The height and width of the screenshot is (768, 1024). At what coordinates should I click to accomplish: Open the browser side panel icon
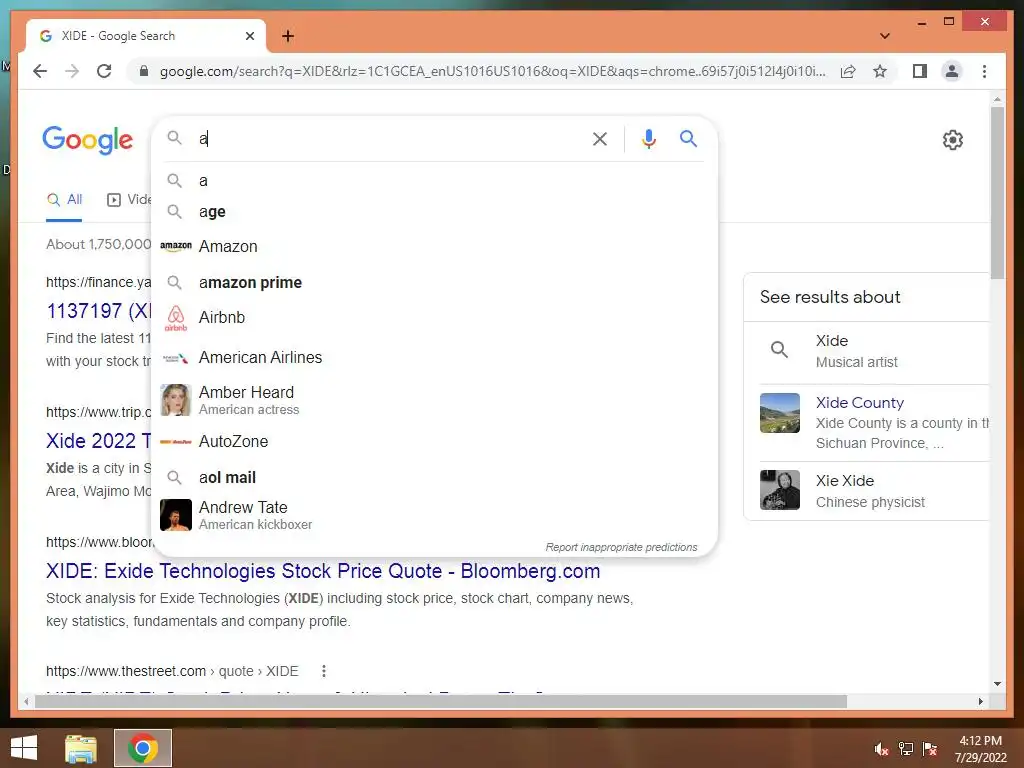[920, 71]
